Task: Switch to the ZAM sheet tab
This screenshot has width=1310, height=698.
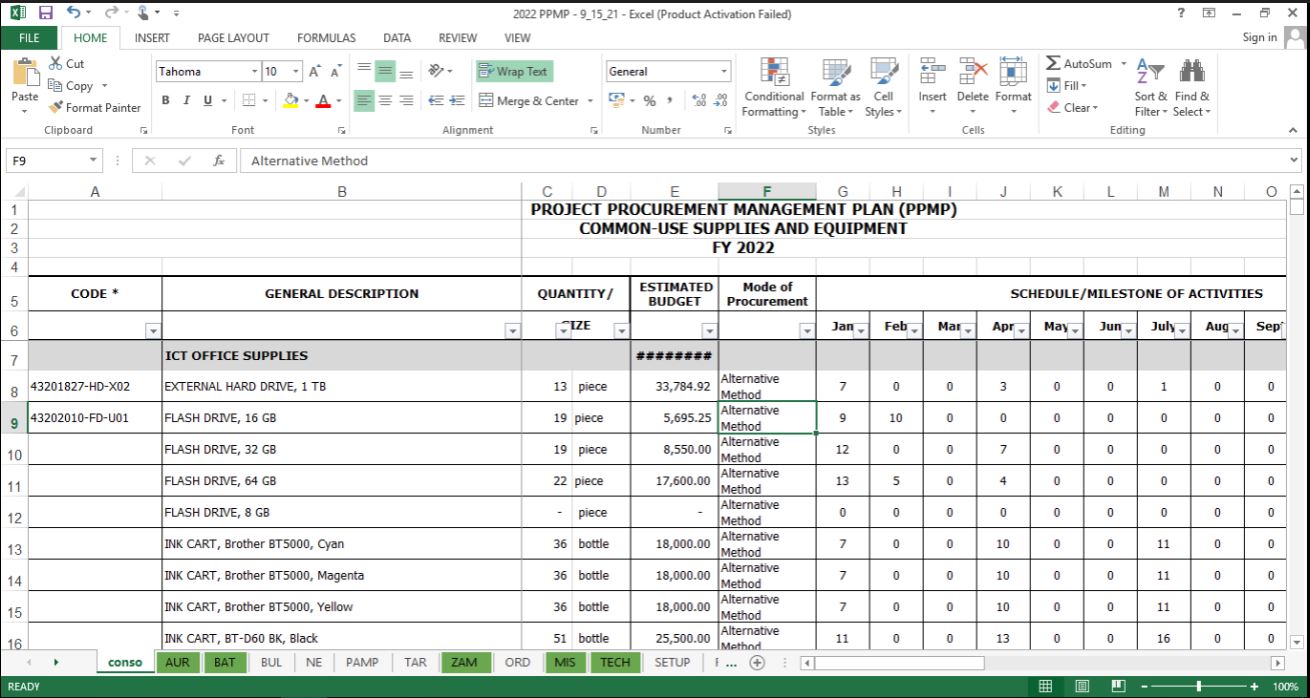Action: (463, 662)
